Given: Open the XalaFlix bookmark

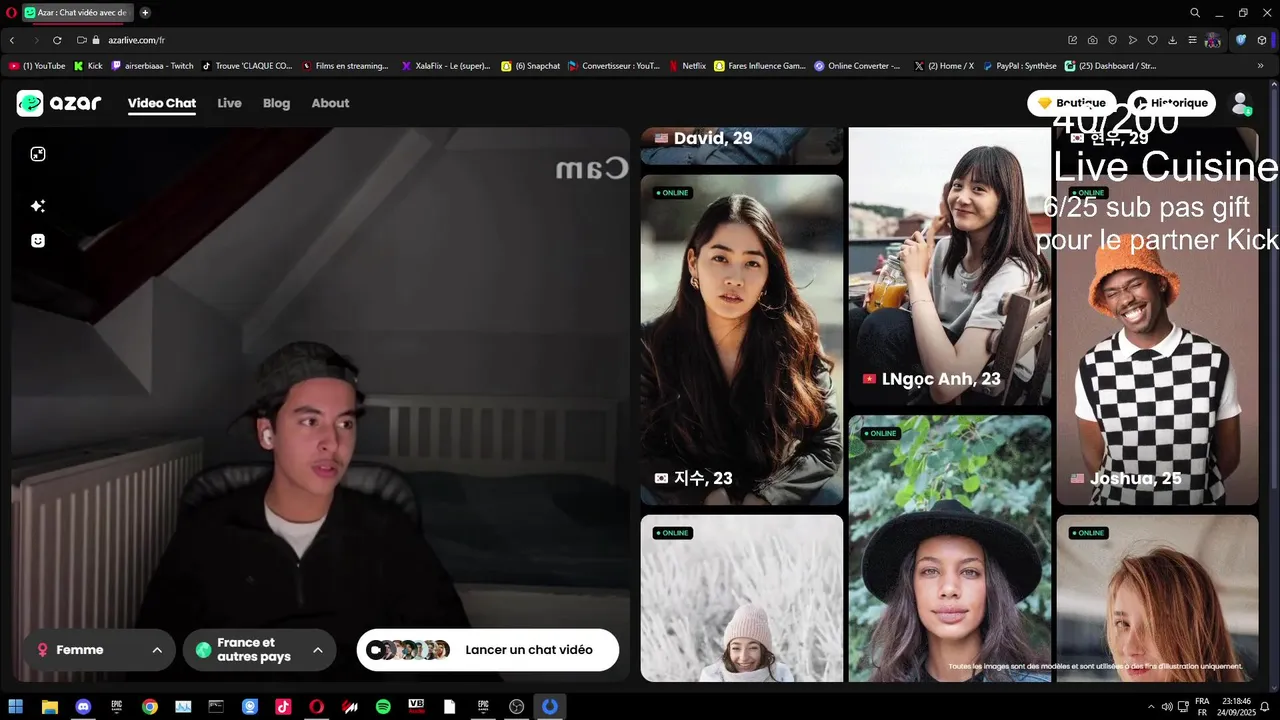Looking at the screenshot, I should pos(446,66).
